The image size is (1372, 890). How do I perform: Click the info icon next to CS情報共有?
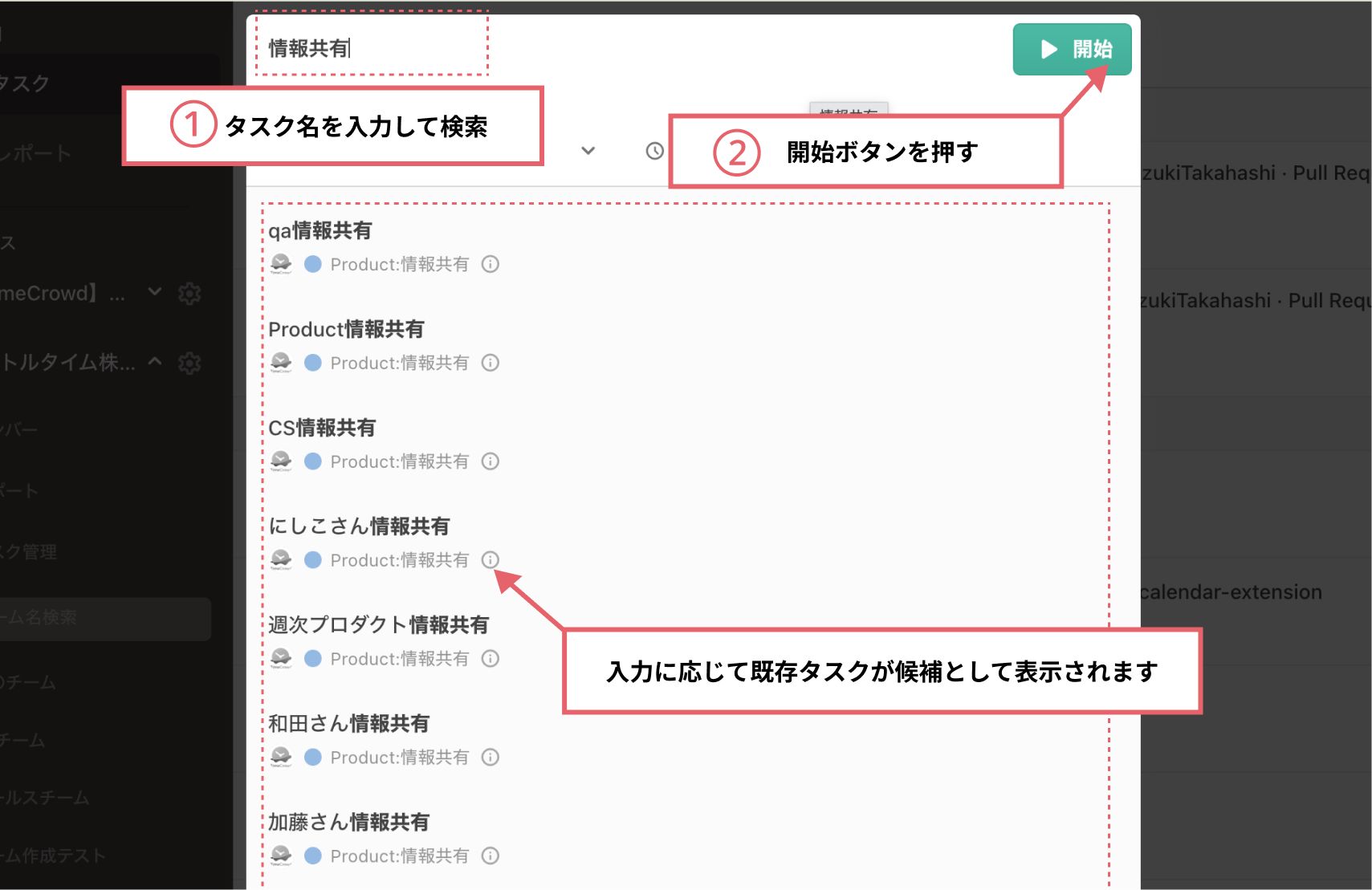[490, 461]
